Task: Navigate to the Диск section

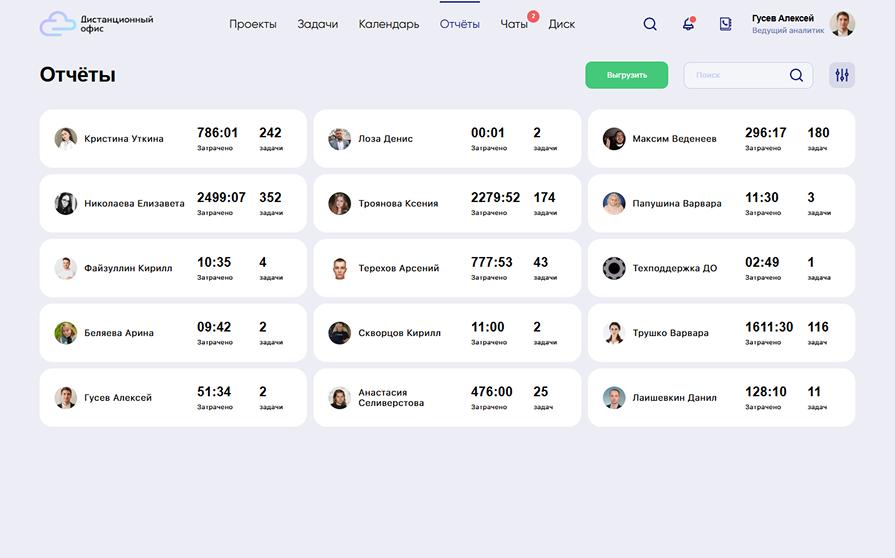Action: click(x=562, y=24)
